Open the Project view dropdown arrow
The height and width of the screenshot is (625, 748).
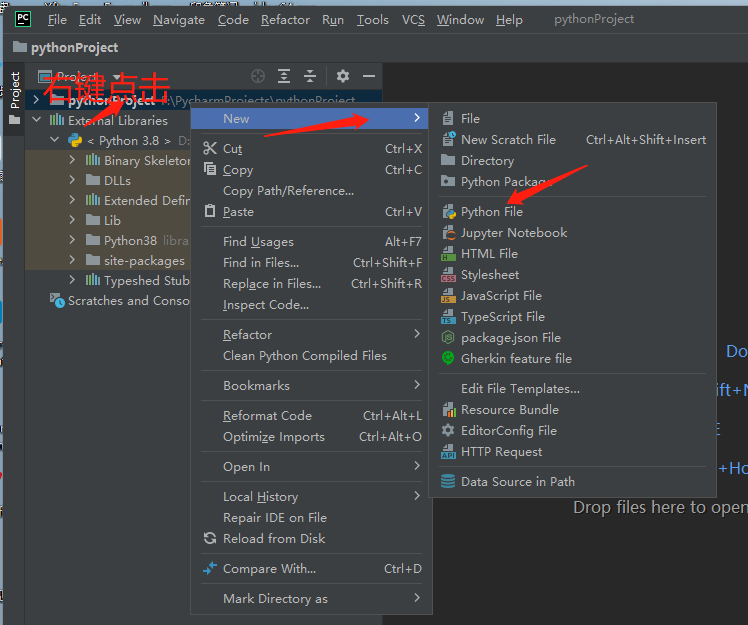[x=117, y=77]
